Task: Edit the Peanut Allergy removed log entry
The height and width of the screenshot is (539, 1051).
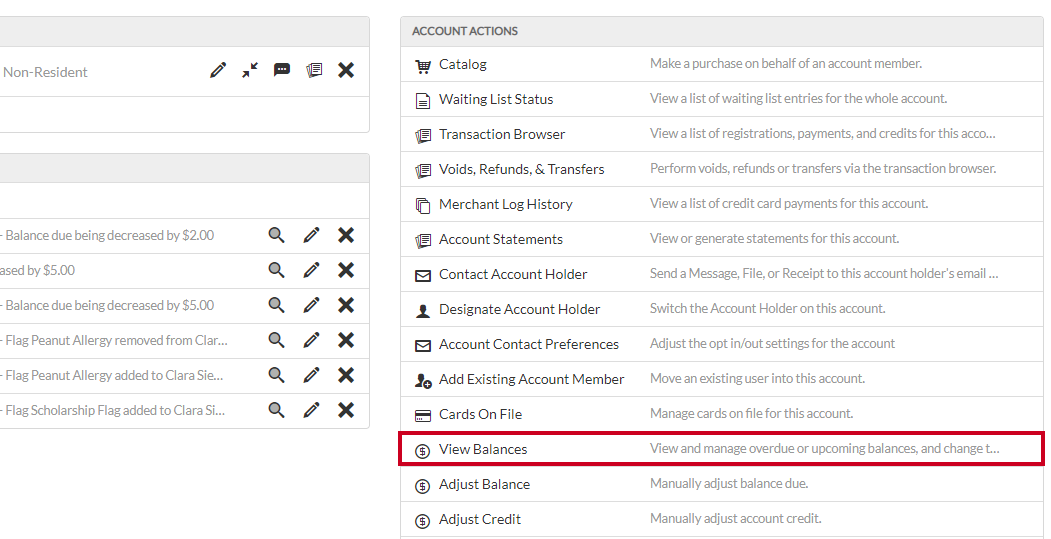Action: tap(311, 340)
